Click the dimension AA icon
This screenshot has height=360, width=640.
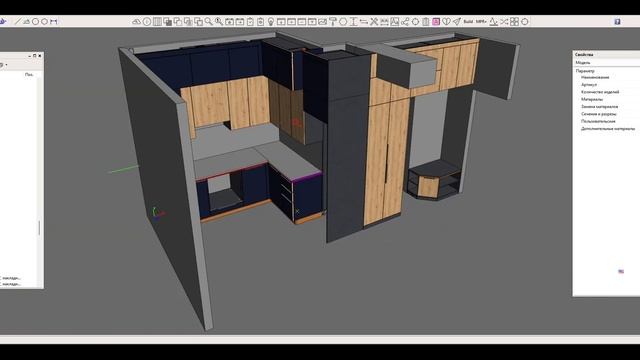tap(384, 22)
